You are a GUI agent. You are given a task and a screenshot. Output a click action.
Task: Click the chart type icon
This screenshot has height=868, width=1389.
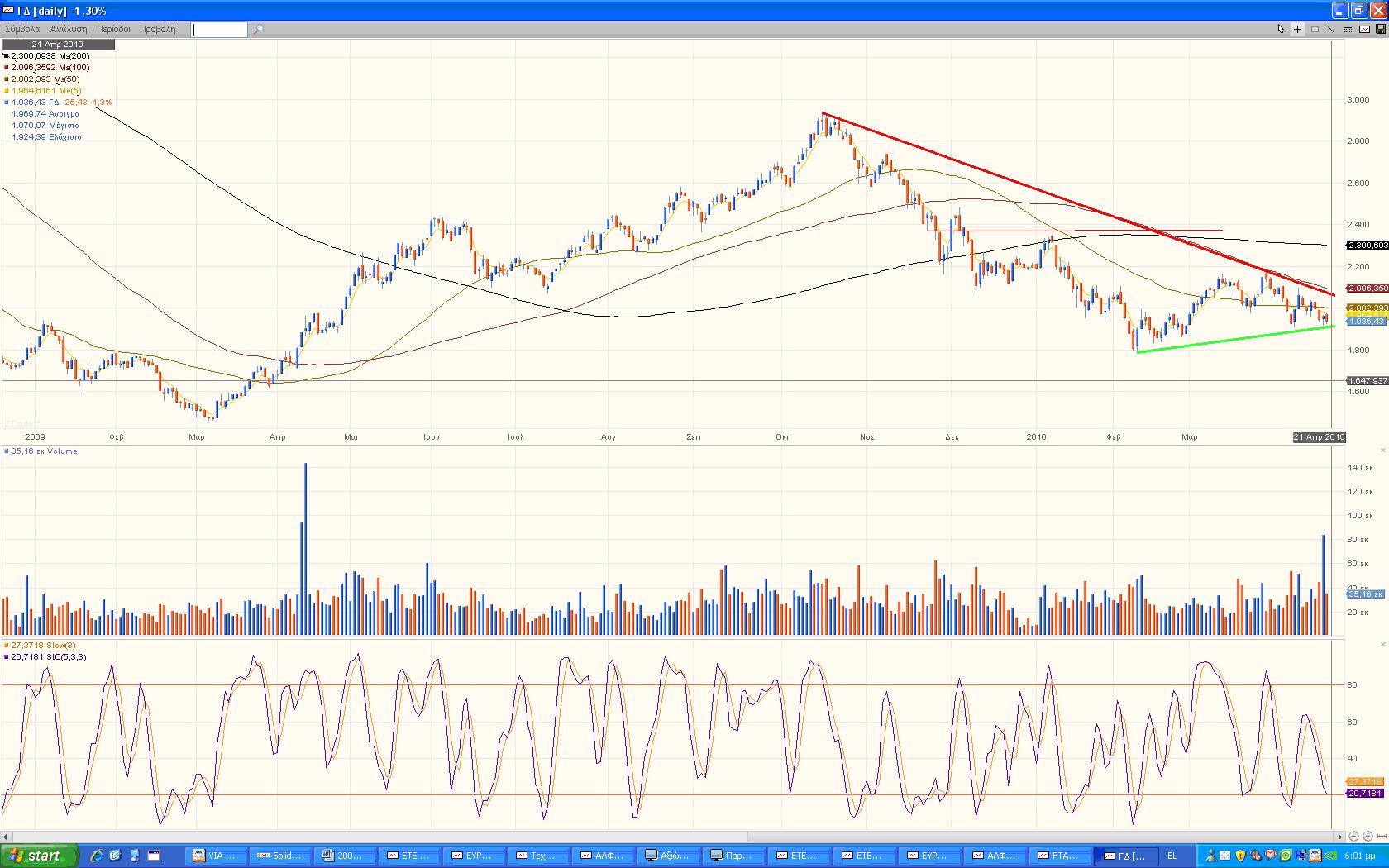pos(1364,29)
